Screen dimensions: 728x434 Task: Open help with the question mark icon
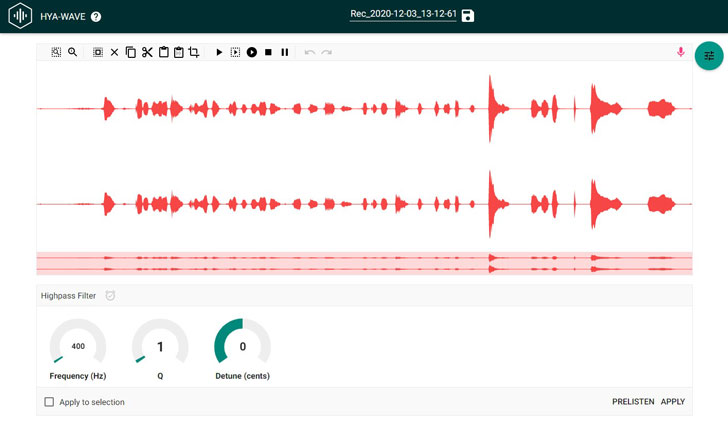click(95, 17)
